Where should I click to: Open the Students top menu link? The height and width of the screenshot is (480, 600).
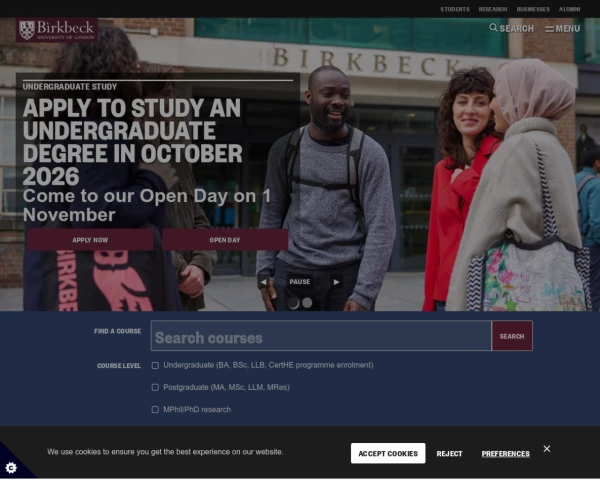tap(455, 9)
